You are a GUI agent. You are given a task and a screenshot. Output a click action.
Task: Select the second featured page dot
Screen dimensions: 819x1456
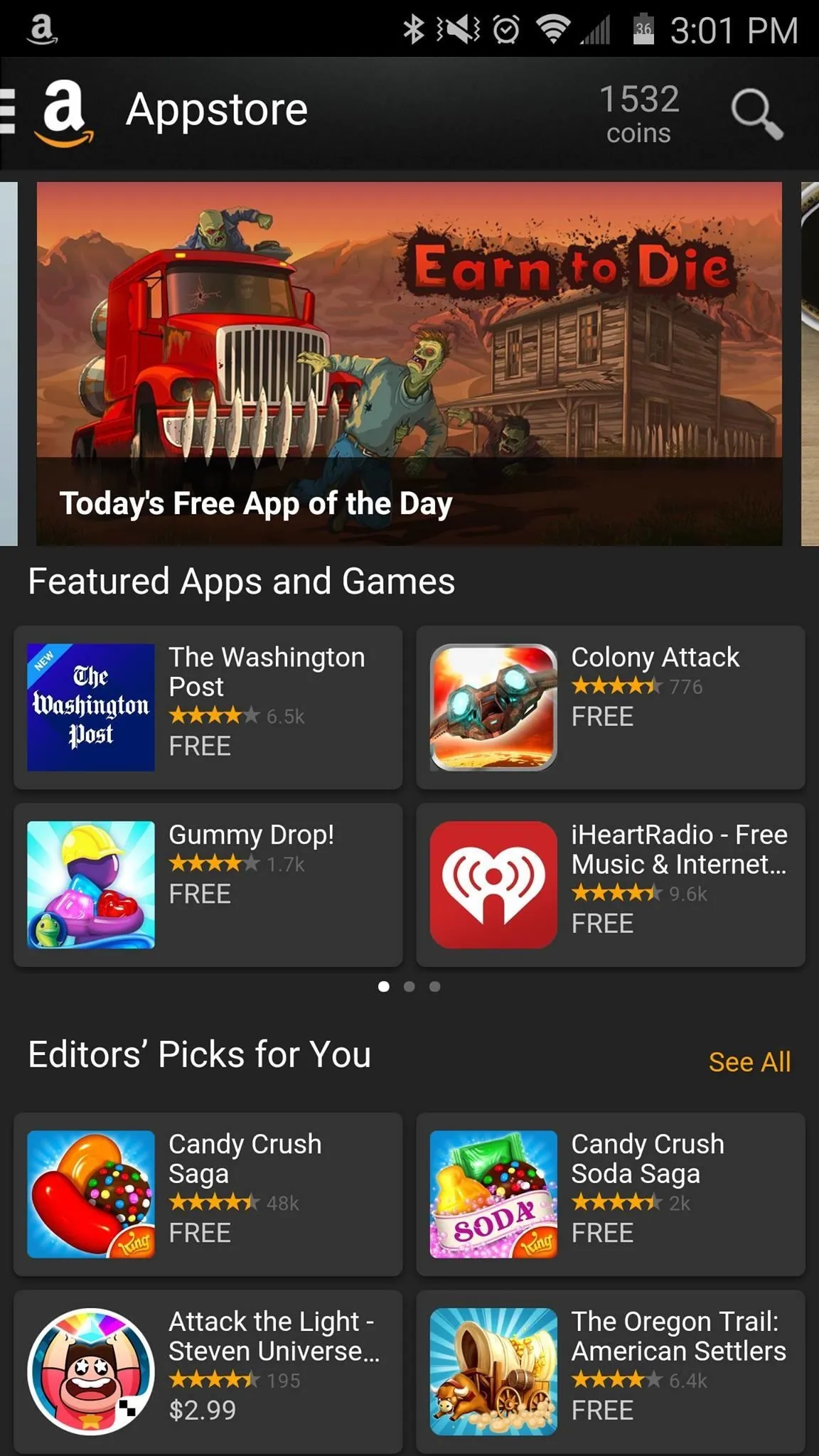pyautogui.click(x=409, y=986)
